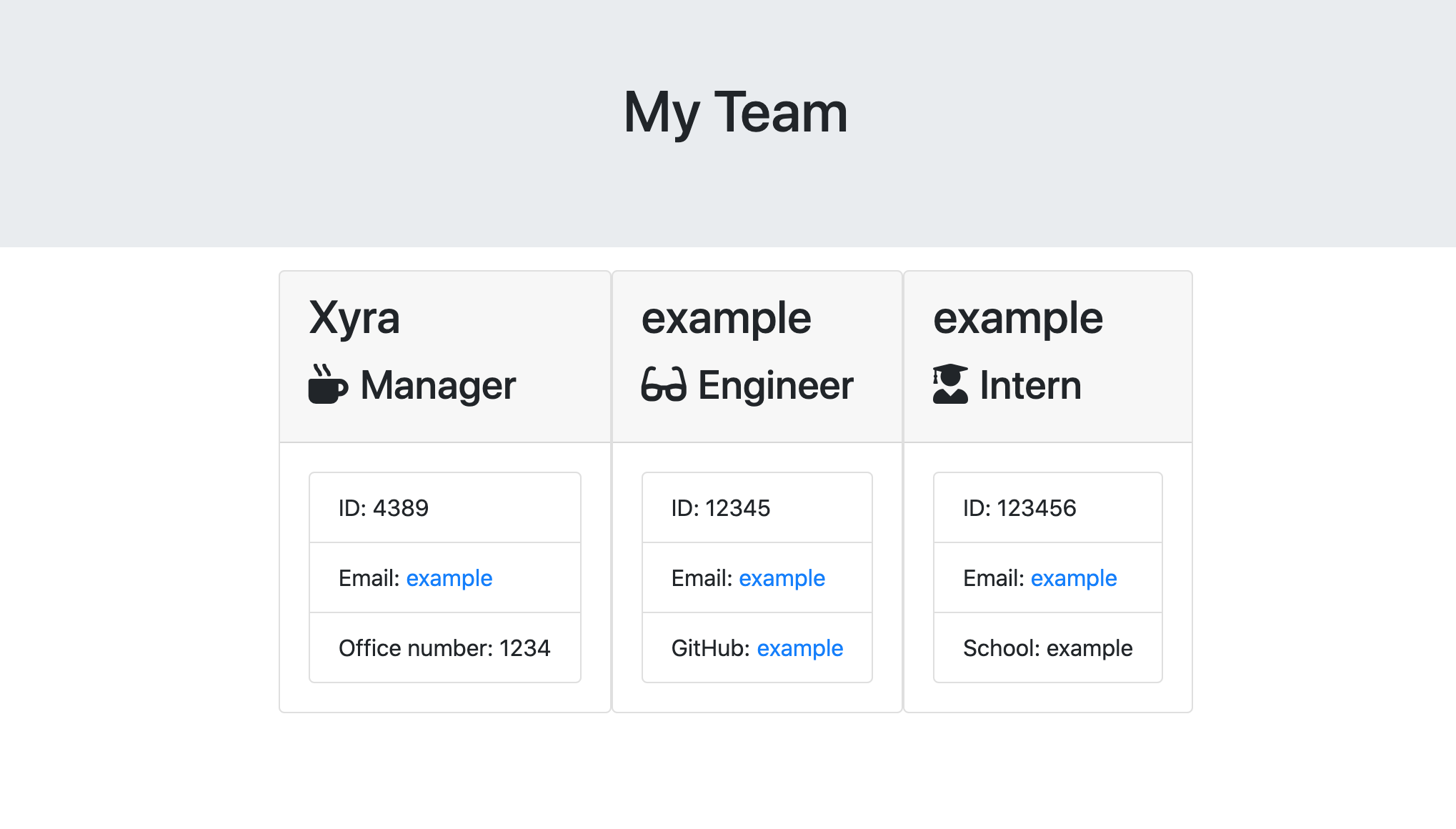This screenshot has height=829, width=1456.
Task: Click the glasses Engineer icon
Action: point(664,384)
